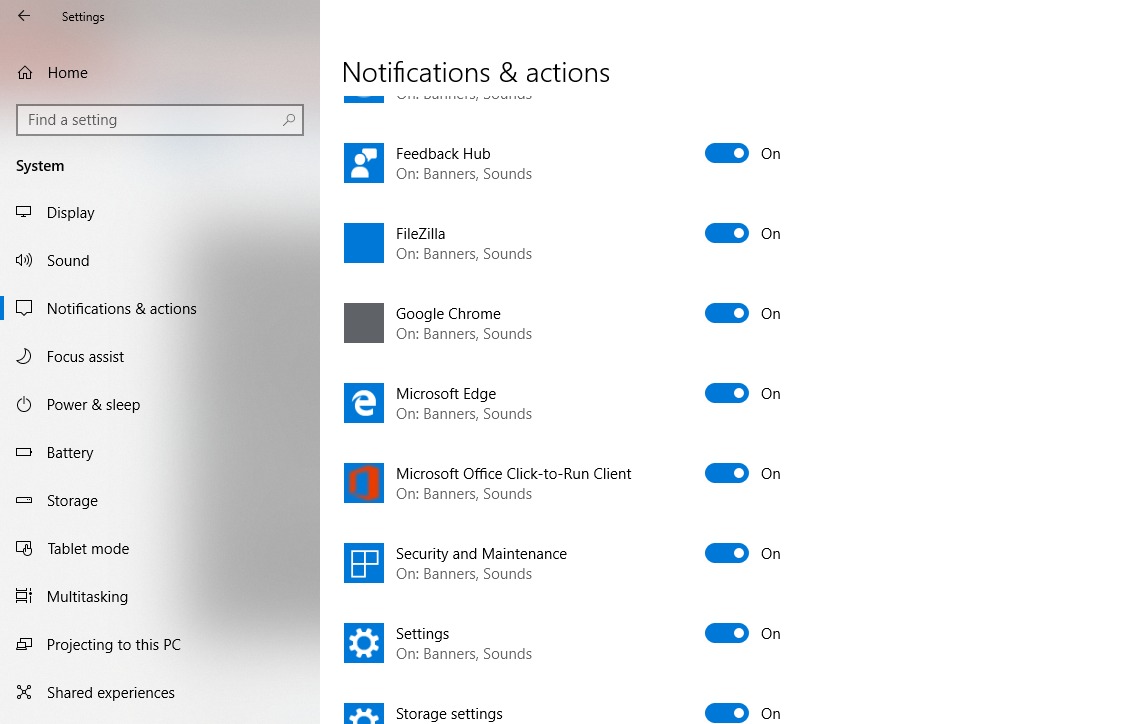Switch off Settings app notifications toggle
Viewport: 1129px width, 724px height.
tap(727, 633)
